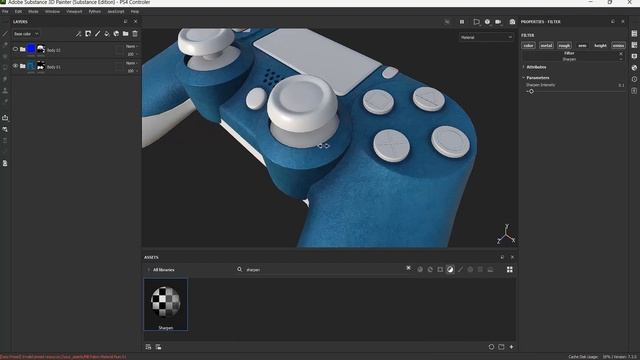
Task: Toggle visibility of Body 02 layer
Action: (16, 49)
